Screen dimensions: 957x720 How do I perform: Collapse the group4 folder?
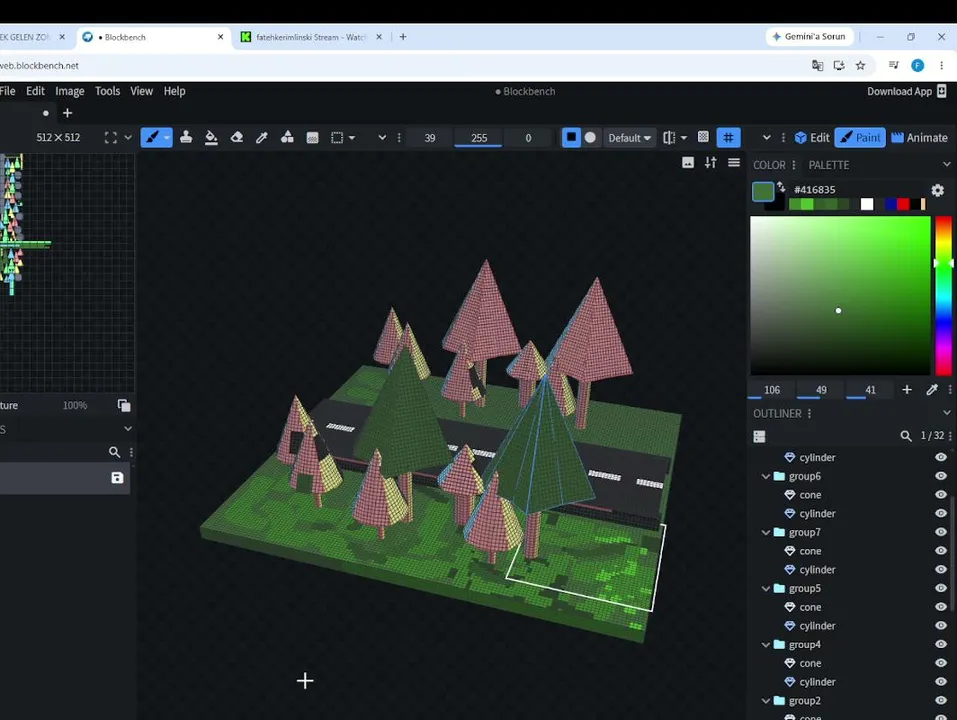[765, 644]
